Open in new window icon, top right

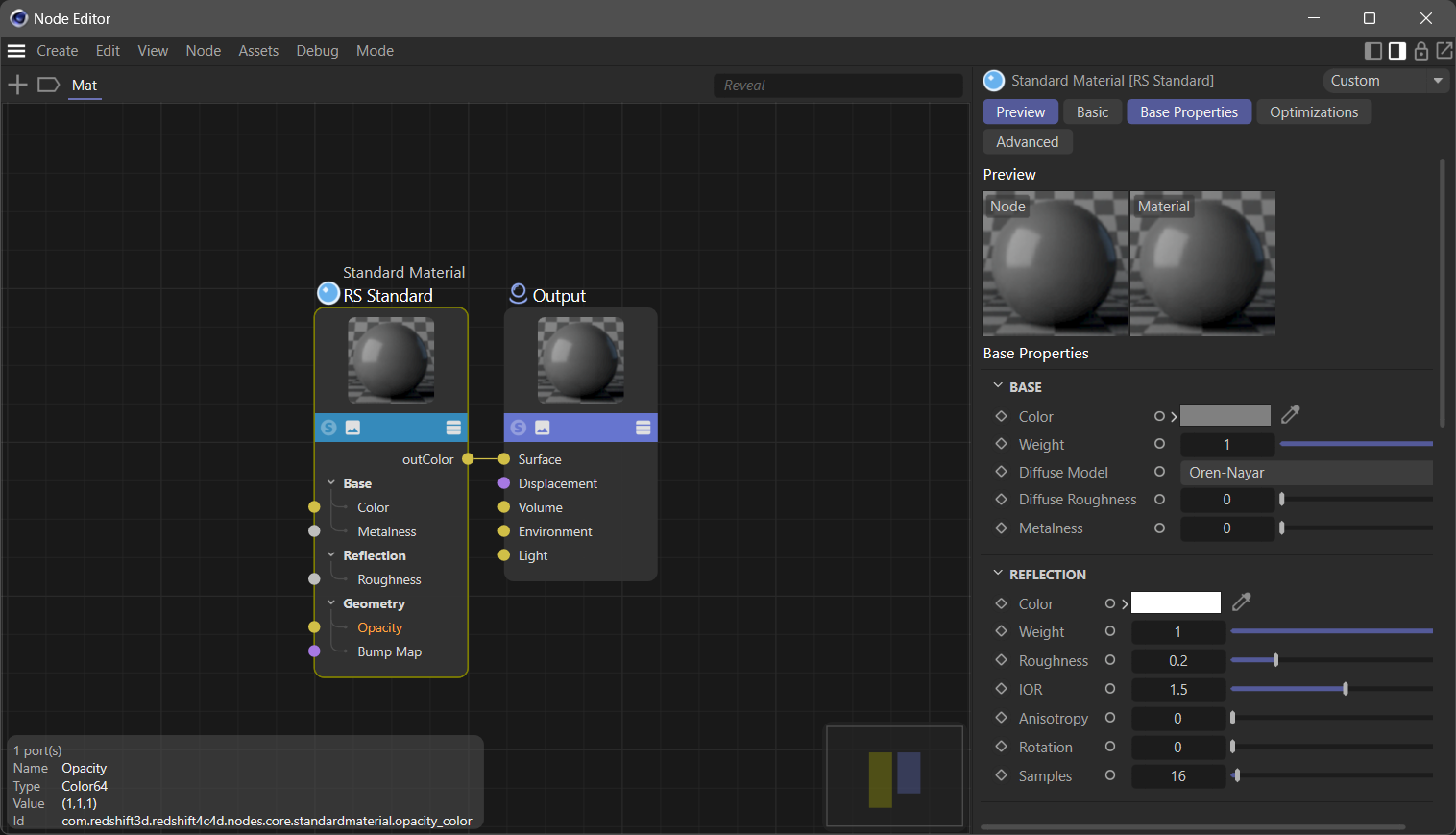pyautogui.click(x=1444, y=51)
